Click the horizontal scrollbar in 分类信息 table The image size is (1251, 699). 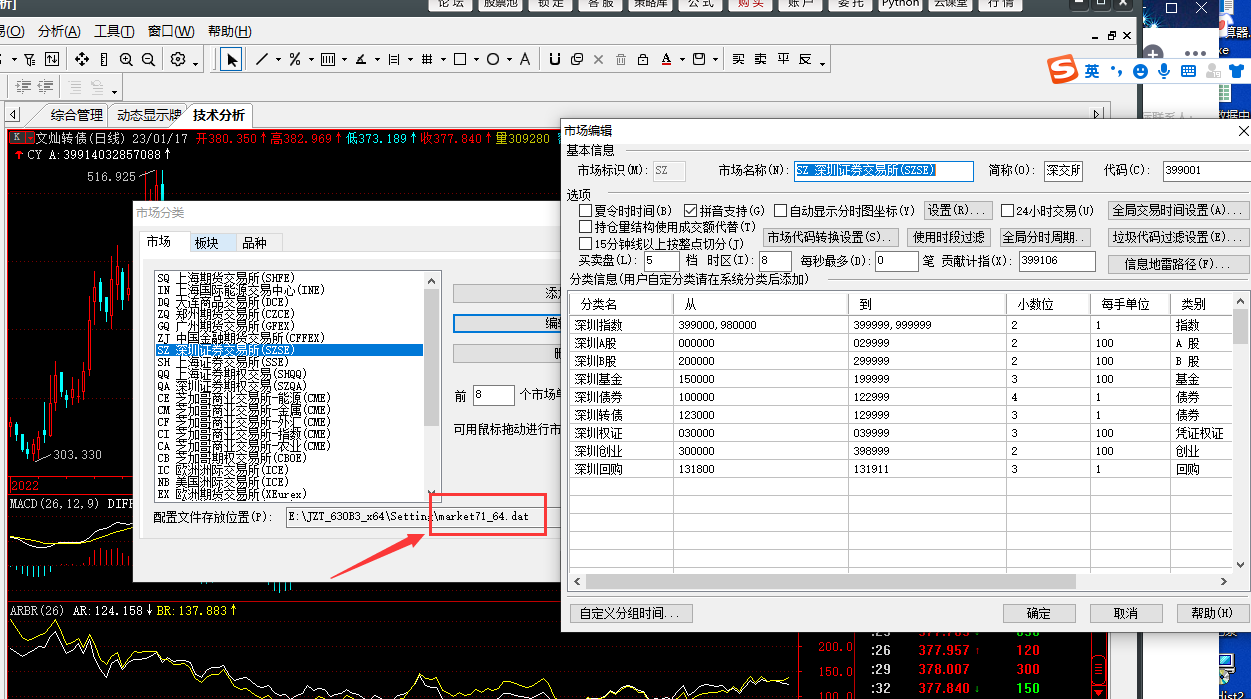coord(822,581)
